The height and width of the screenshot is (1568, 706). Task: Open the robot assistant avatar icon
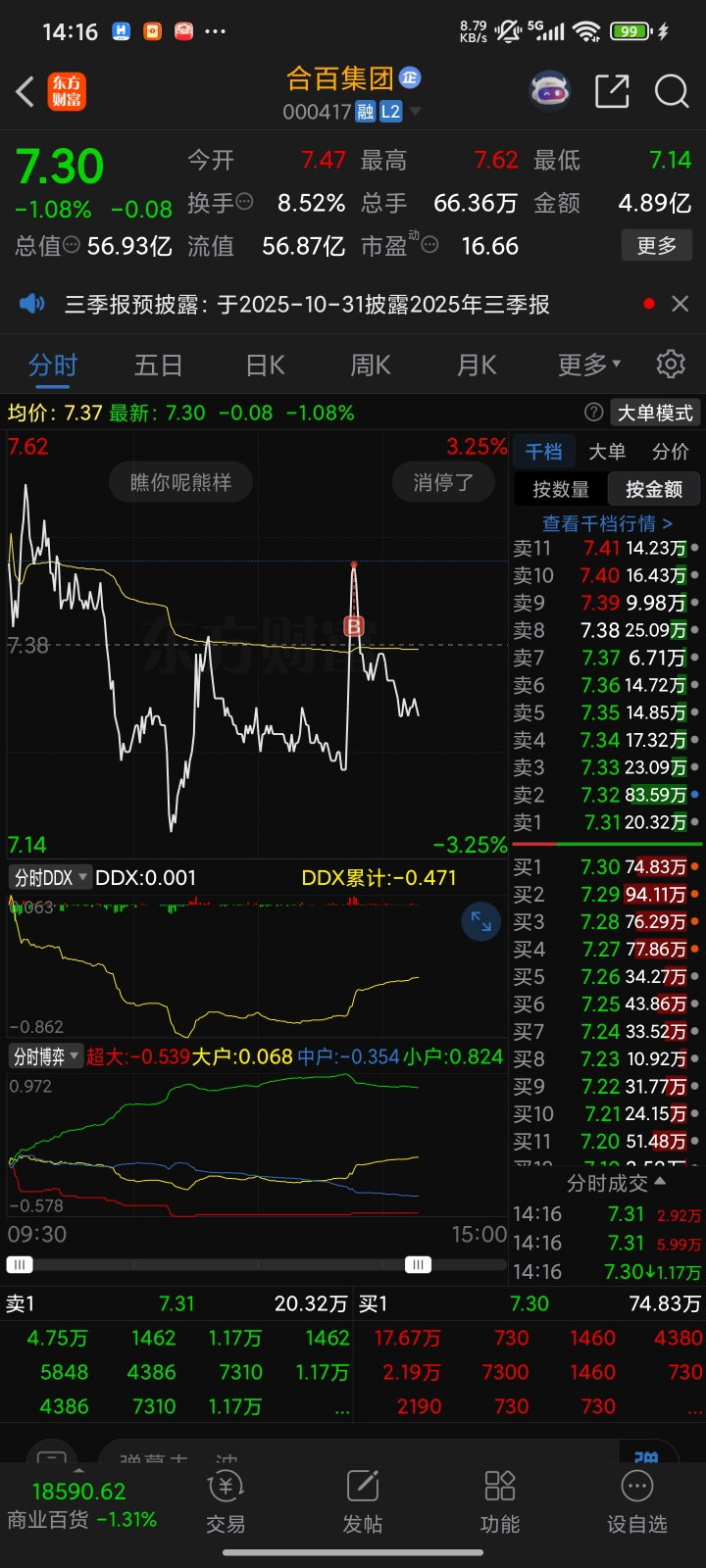[x=550, y=92]
